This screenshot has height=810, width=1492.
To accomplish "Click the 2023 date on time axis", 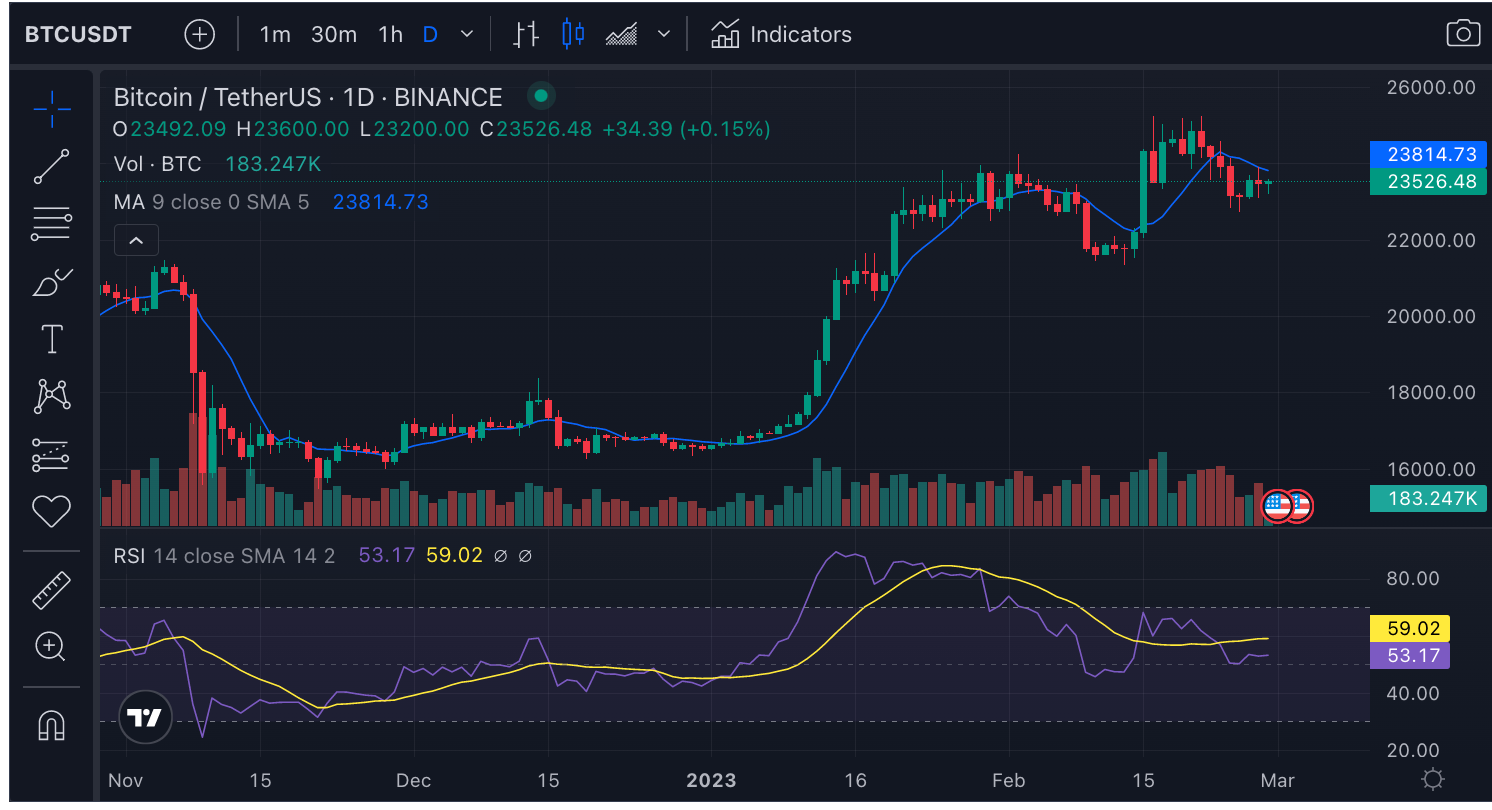I will click(x=711, y=780).
